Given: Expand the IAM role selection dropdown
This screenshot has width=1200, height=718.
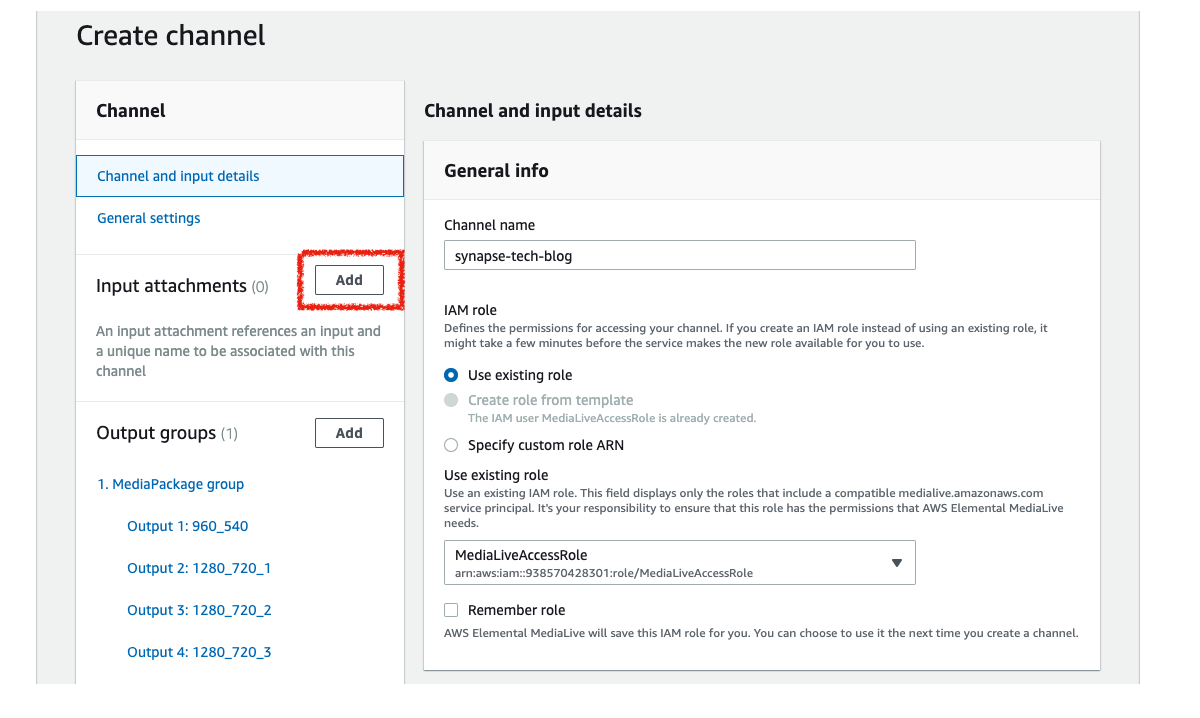Looking at the screenshot, I should (x=679, y=562).
